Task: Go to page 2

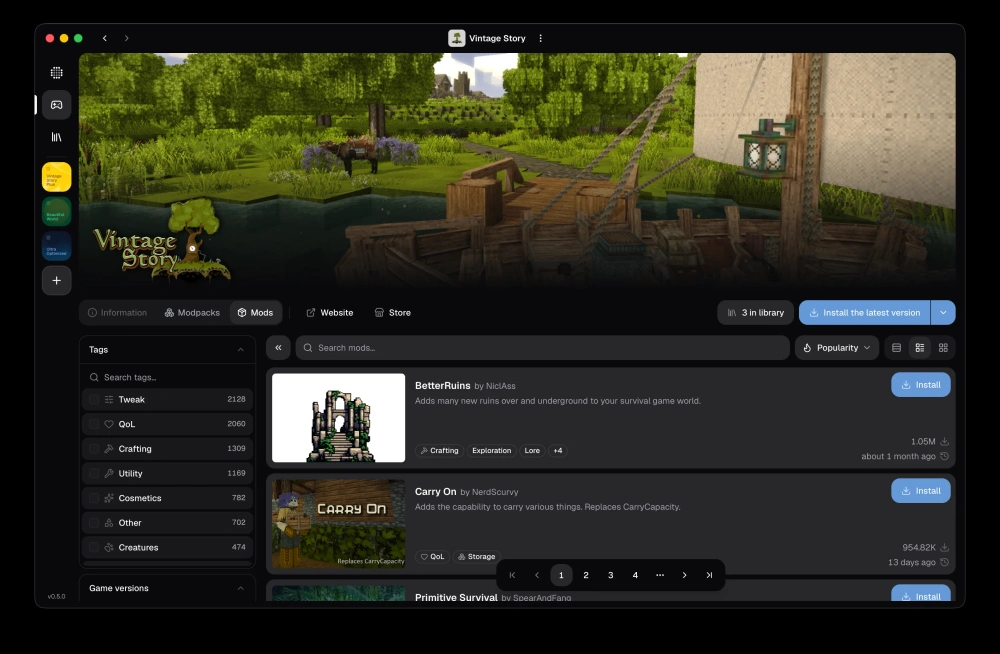Action: [586, 575]
